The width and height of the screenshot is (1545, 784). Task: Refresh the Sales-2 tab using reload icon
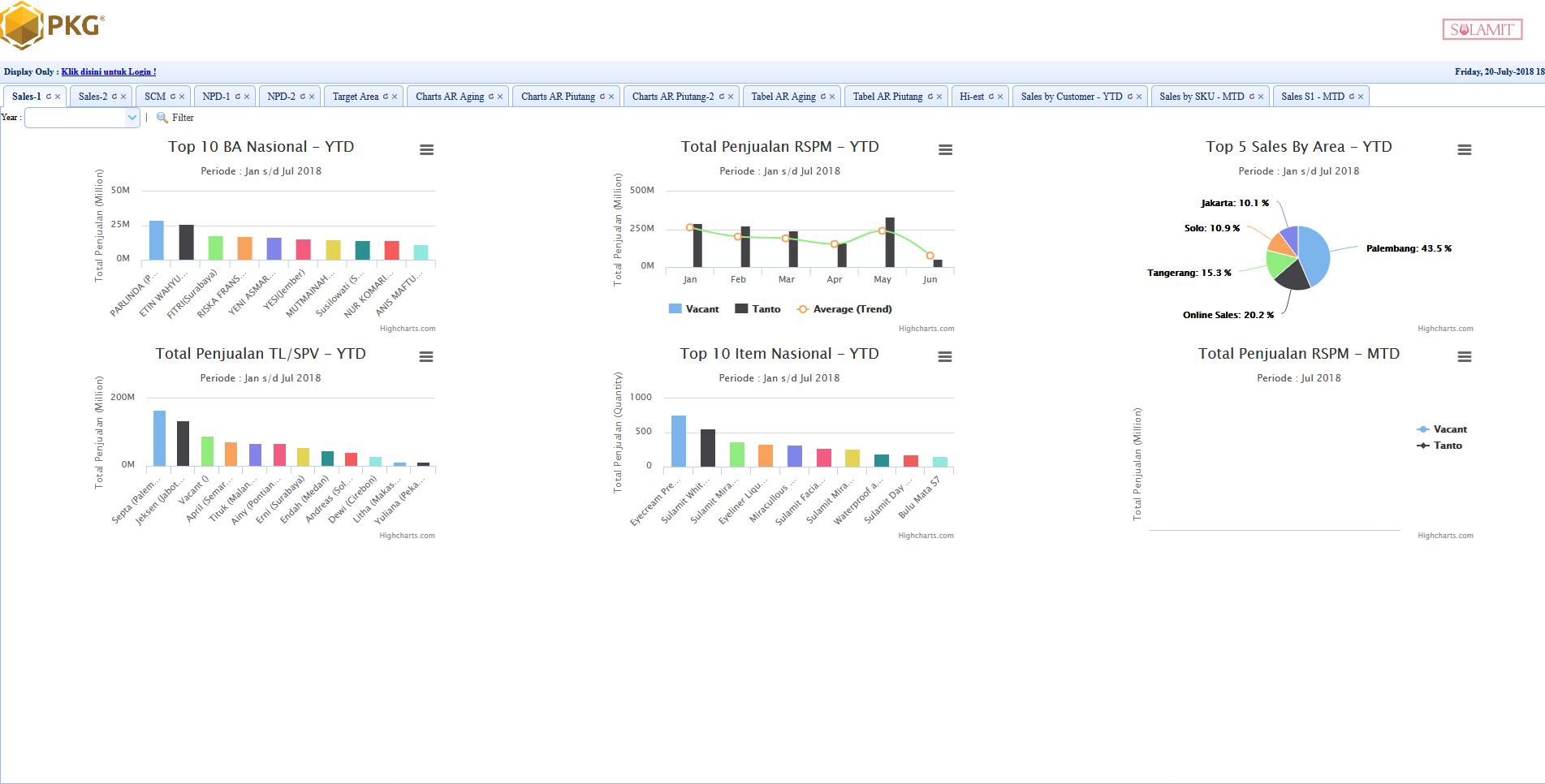pyautogui.click(x=114, y=97)
